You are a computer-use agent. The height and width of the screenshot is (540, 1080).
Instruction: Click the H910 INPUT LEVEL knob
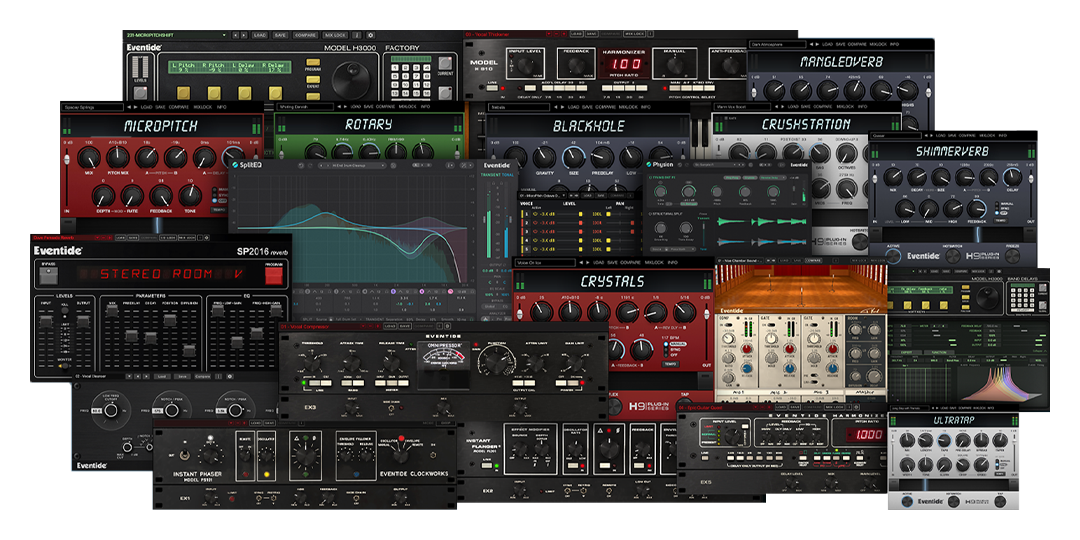point(525,66)
